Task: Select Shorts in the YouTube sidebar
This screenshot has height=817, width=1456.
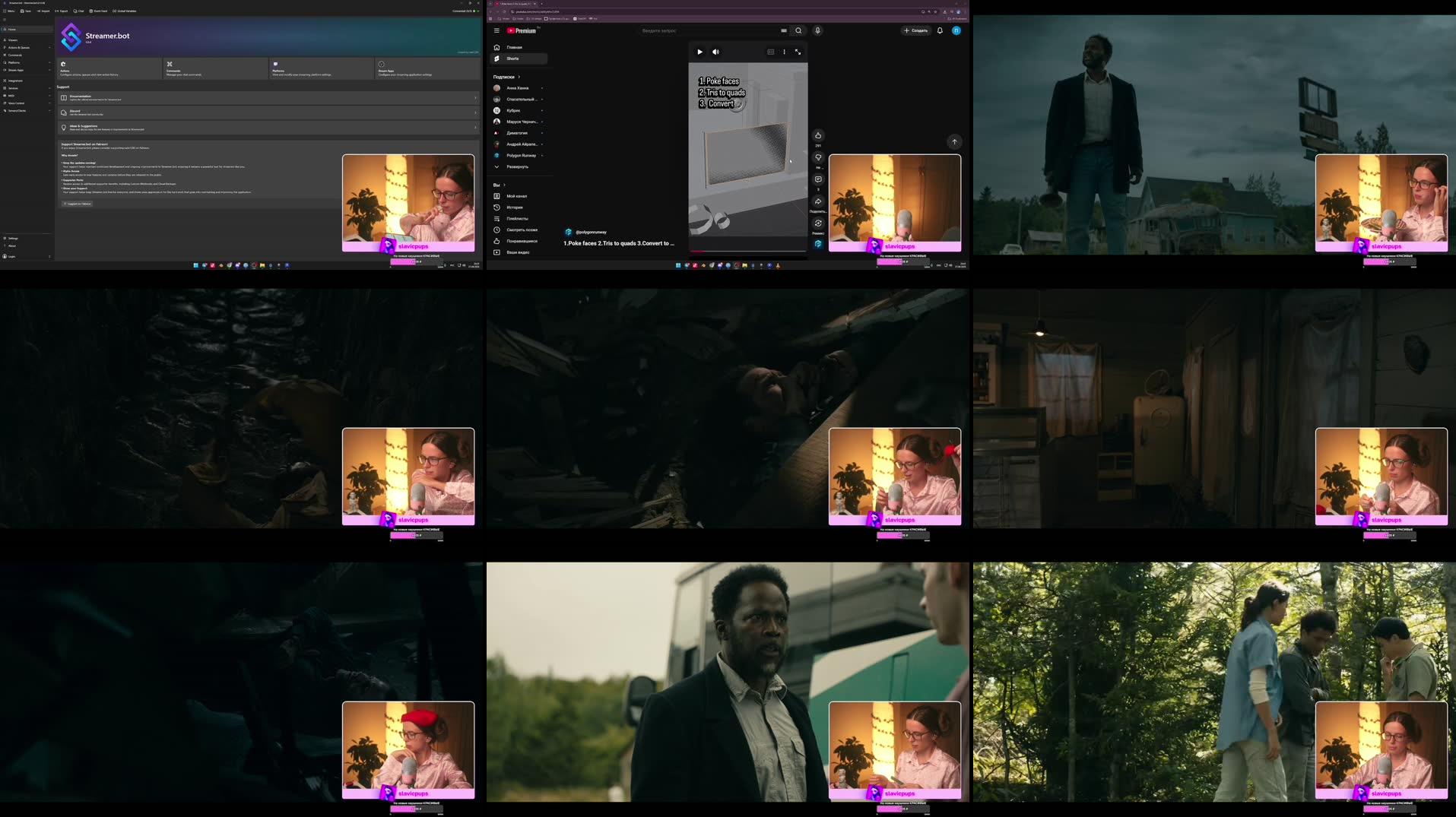Action: [x=513, y=59]
